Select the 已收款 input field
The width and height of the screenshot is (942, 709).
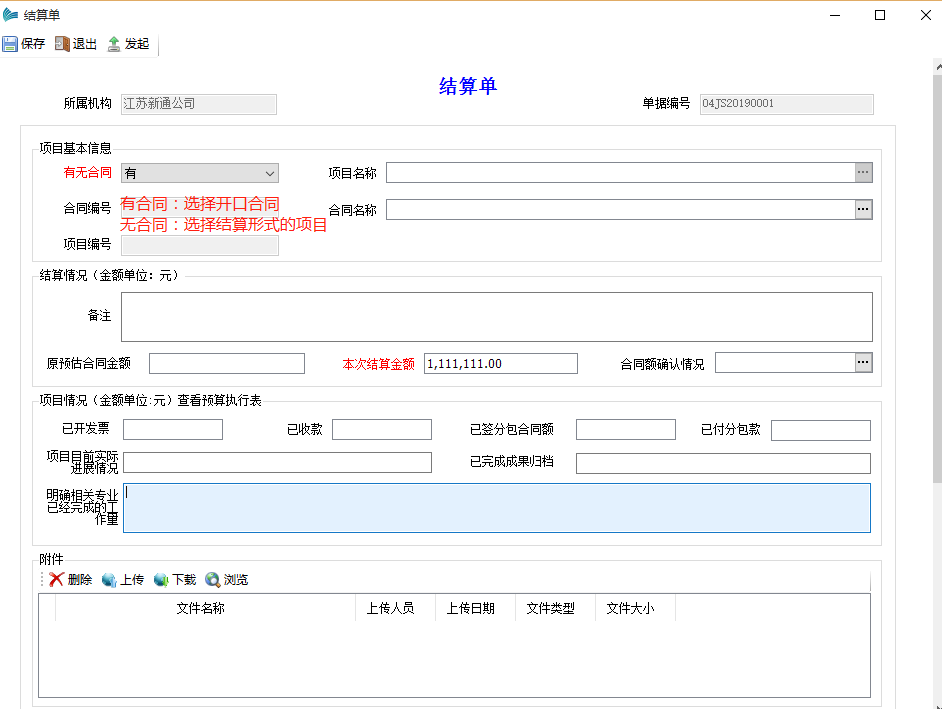pyautogui.click(x=381, y=430)
